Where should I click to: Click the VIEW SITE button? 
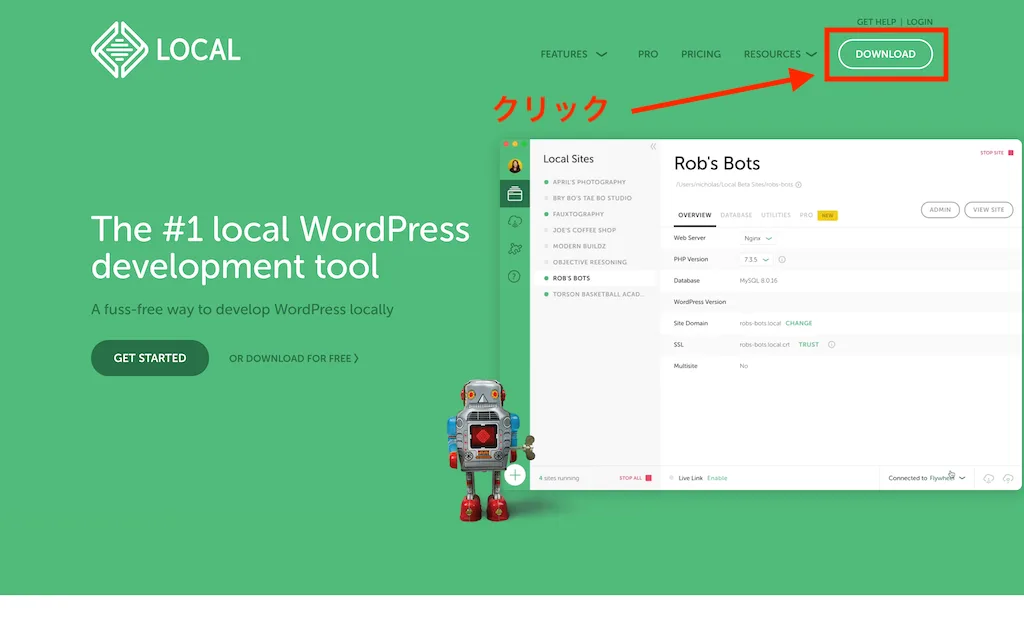(988, 210)
